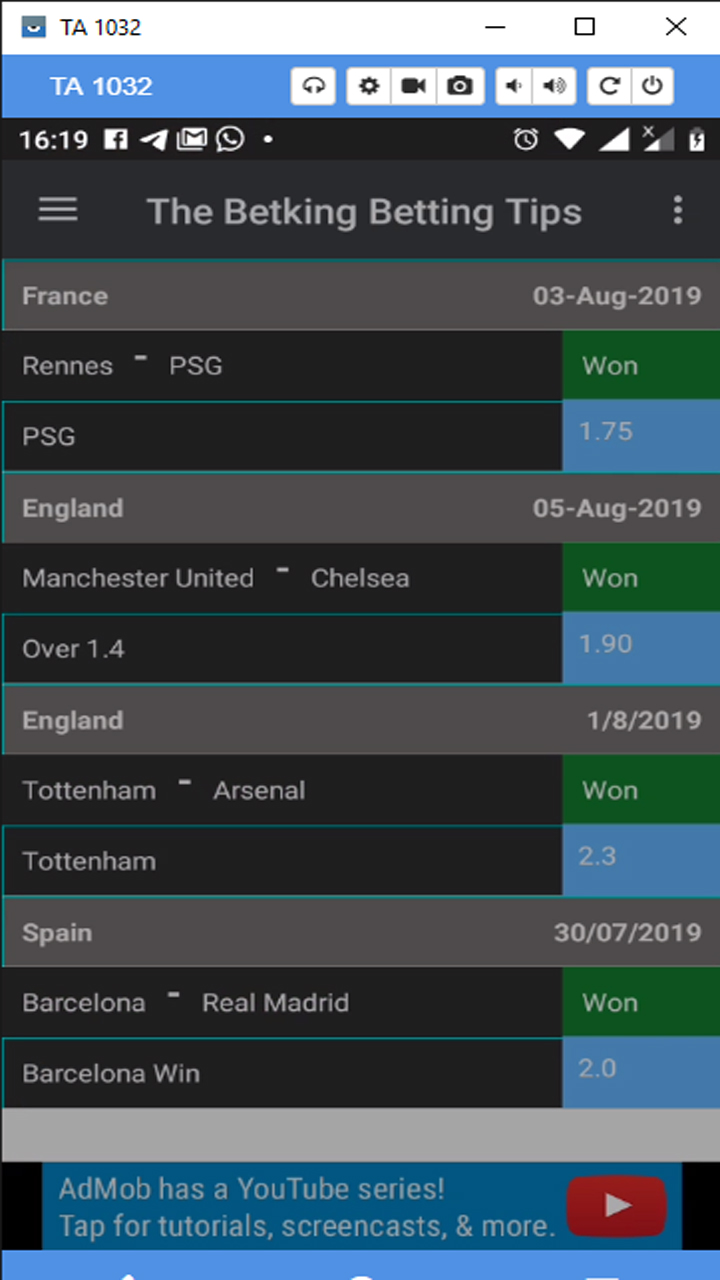Start video recording with camcorder icon
Image resolution: width=720 pixels, height=1280 pixels.
click(x=413, y=86)
